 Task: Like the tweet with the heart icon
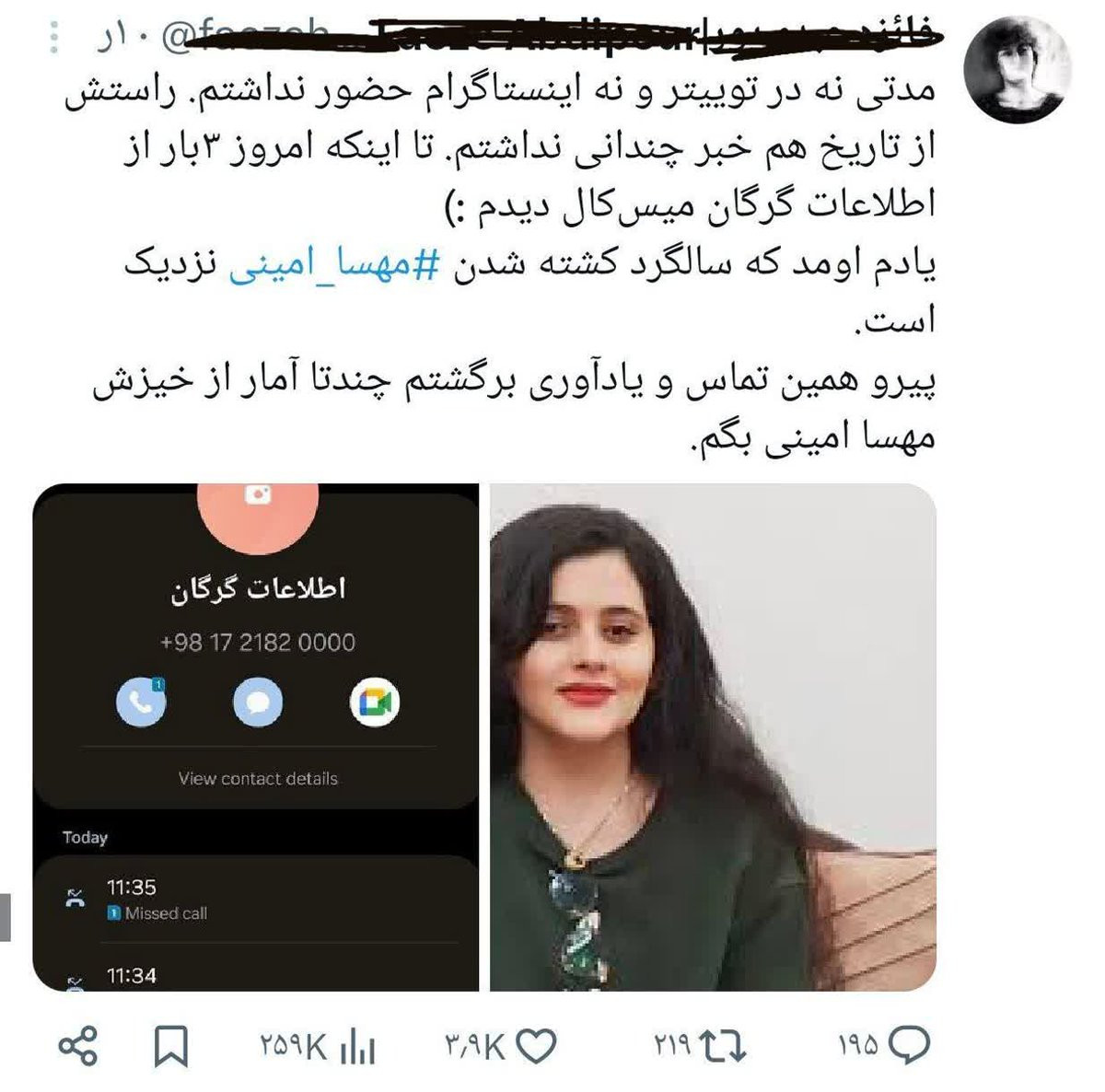(x=536, y=1047)
